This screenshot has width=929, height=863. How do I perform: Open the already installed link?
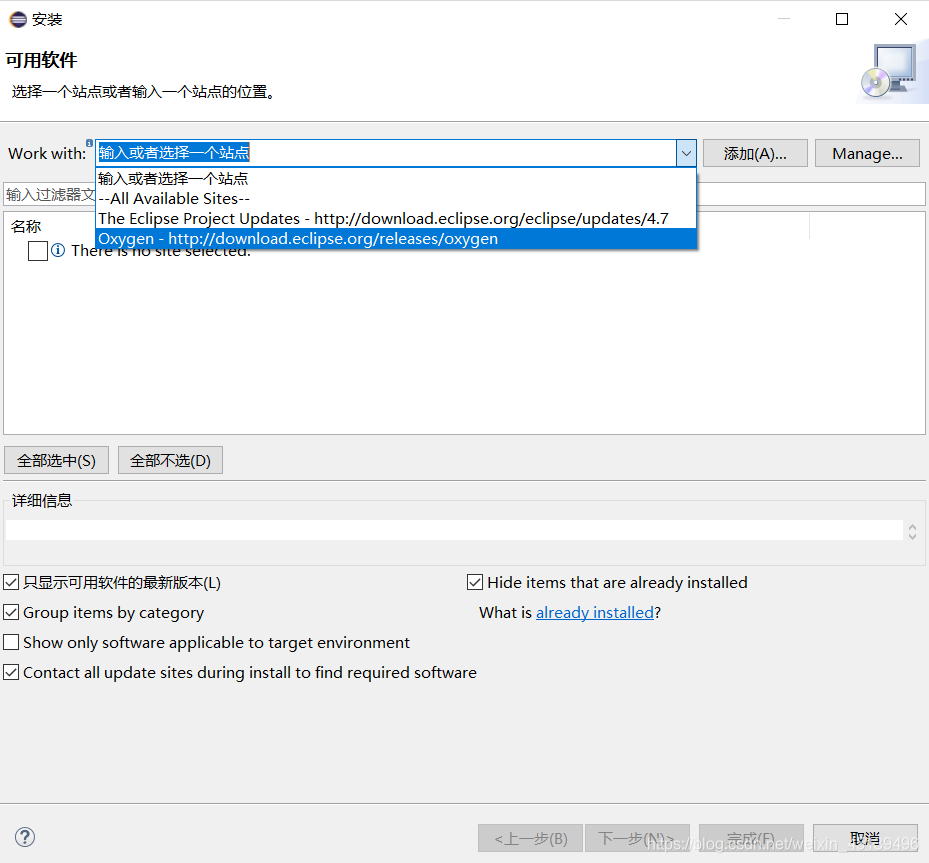tap(594, 612)
